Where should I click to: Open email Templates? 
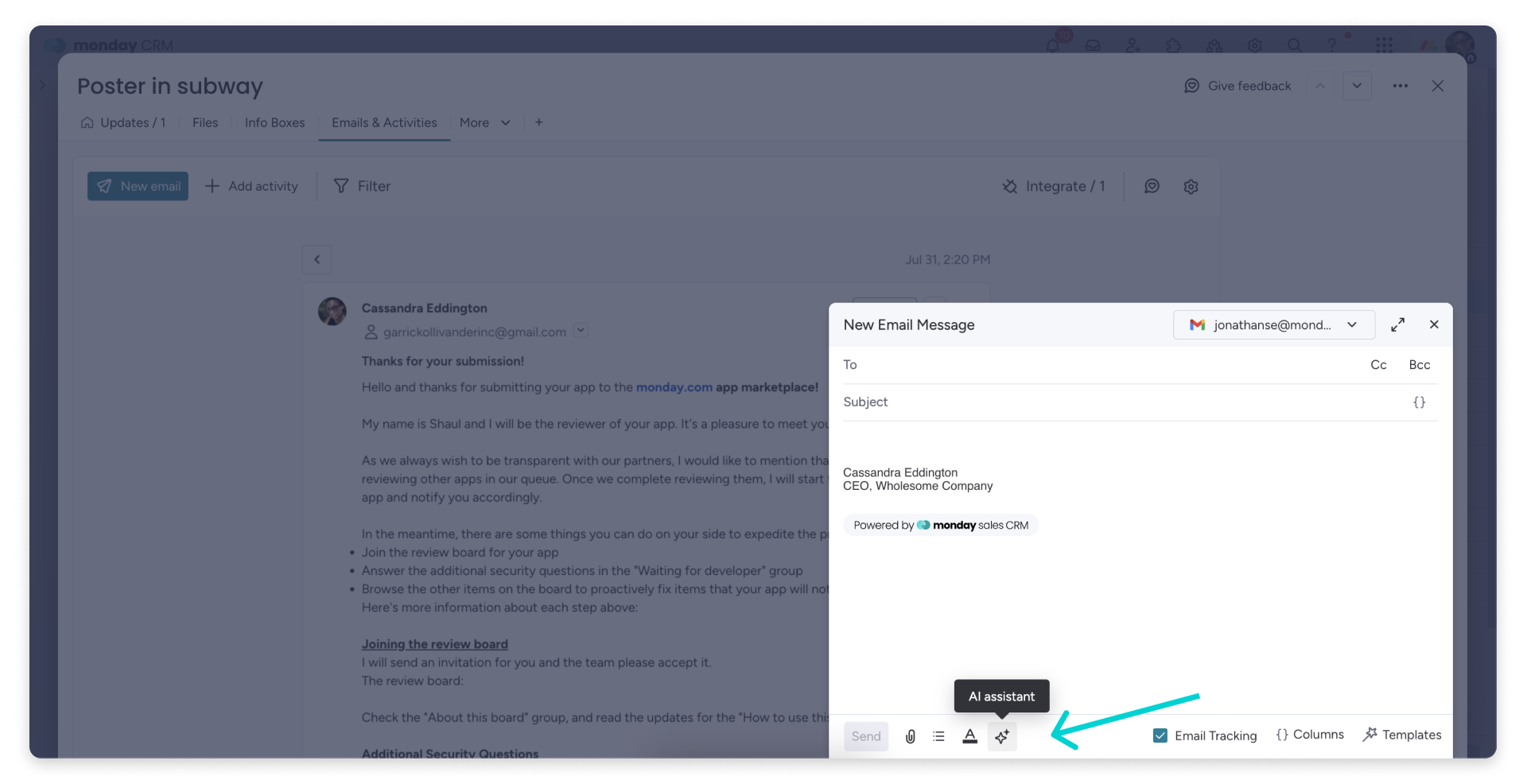1402,735
